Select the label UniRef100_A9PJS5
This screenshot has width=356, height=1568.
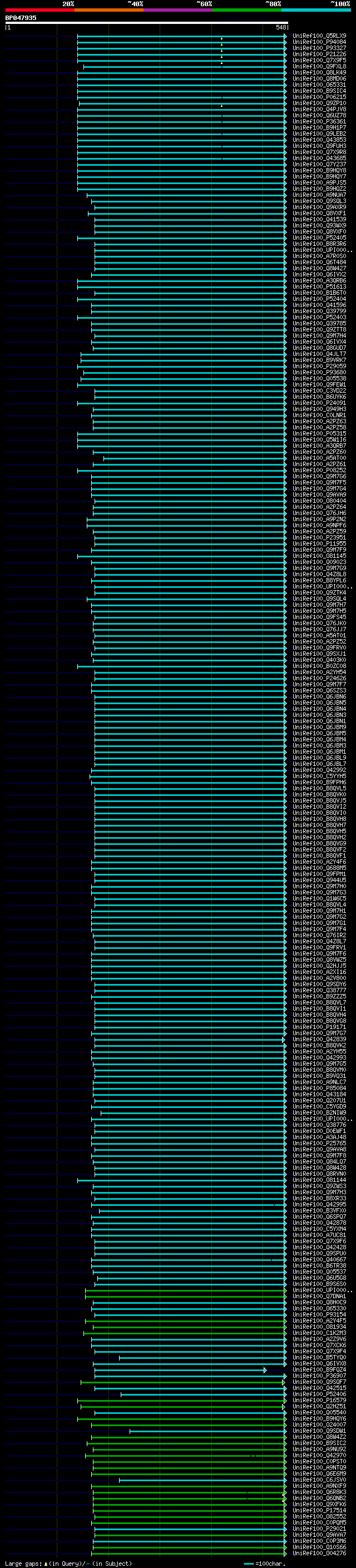tap(319, 182)
